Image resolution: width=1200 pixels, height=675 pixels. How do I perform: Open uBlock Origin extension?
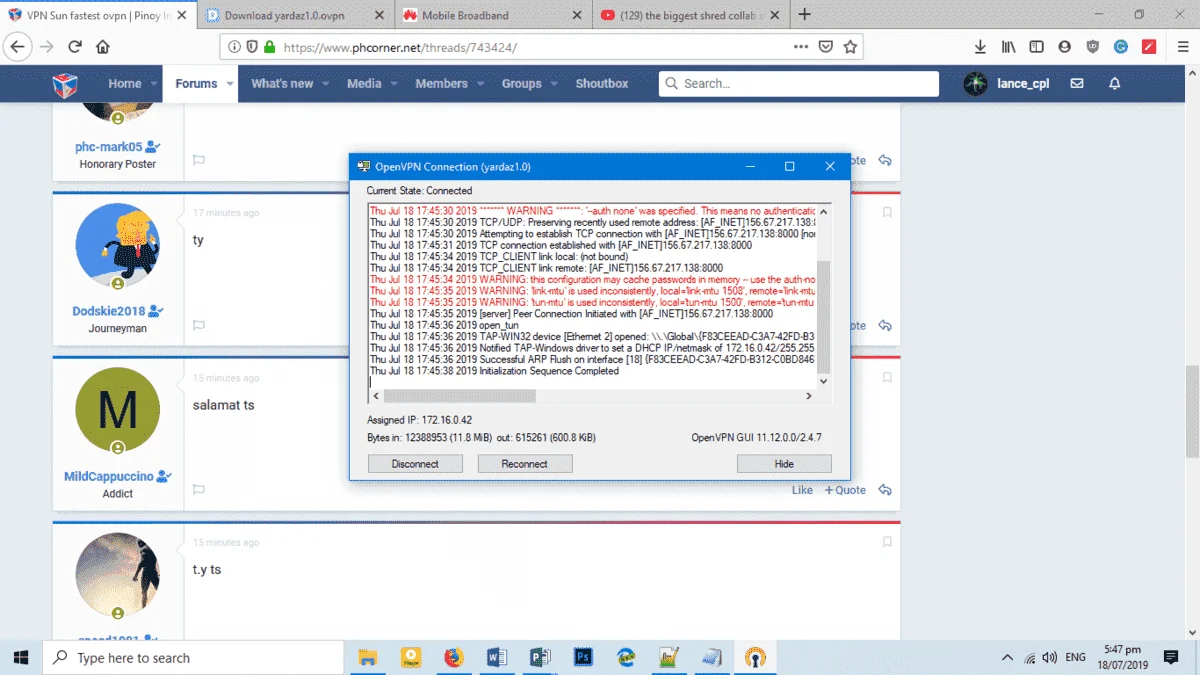(1093, 46)
